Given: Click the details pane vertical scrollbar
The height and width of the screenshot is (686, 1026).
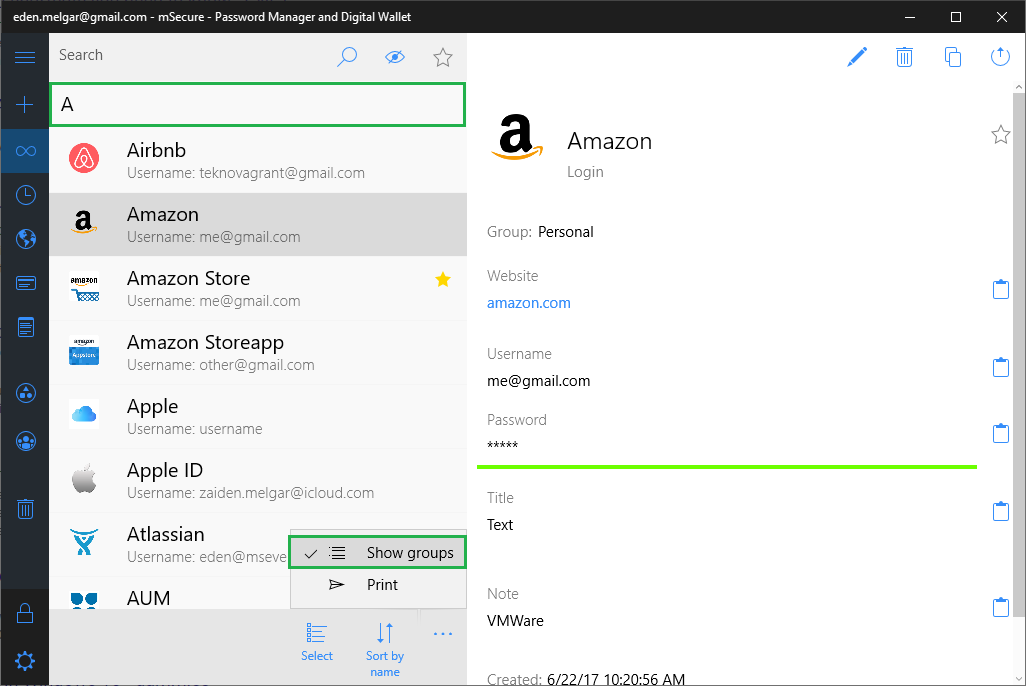Looking at the screenshot, I should [x=1019, y=353].
